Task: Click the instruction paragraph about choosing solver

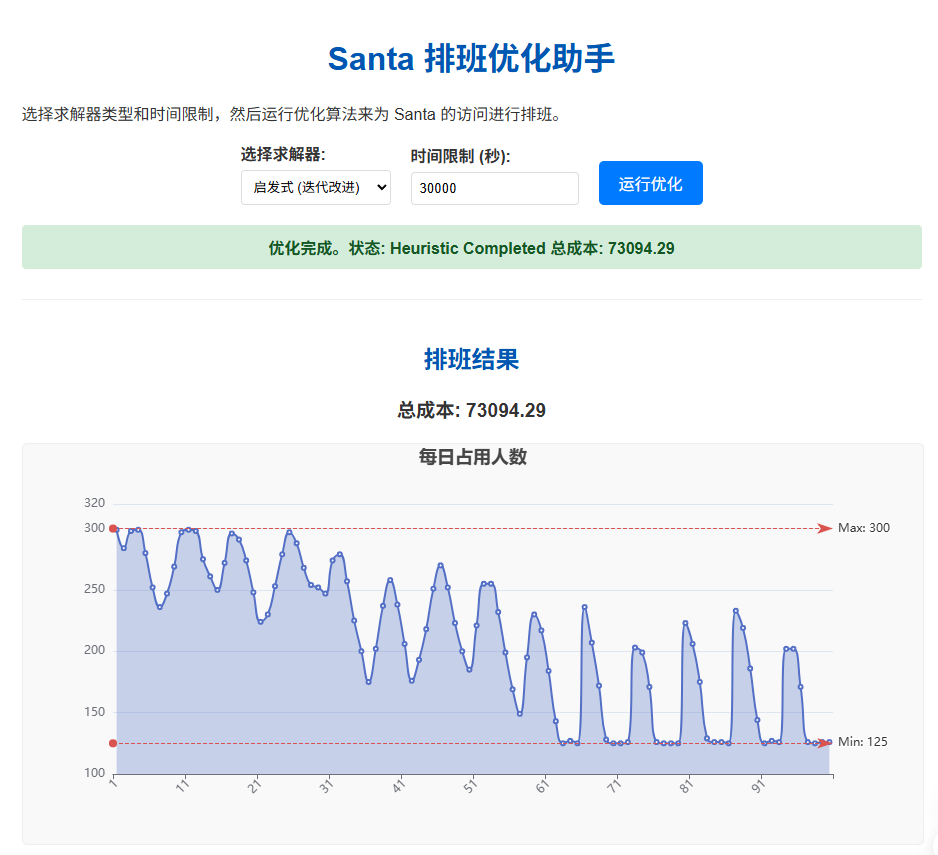Action: [x=293, y=114]
